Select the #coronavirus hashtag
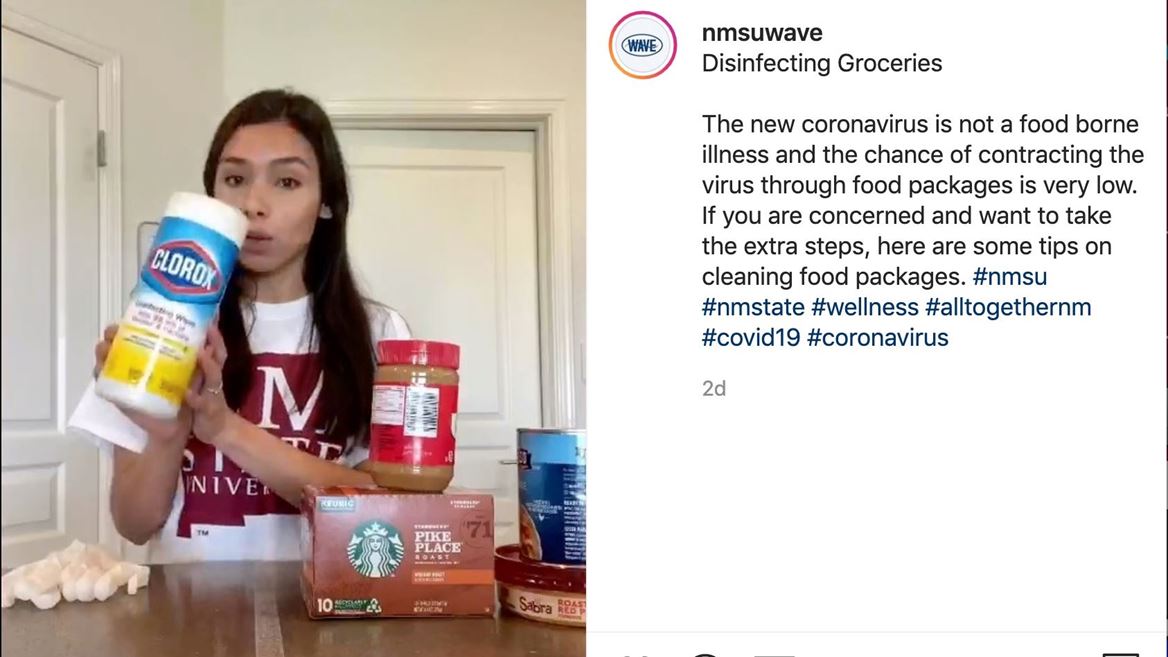This screenshot has height=657, width=1168. pos(877,337)
